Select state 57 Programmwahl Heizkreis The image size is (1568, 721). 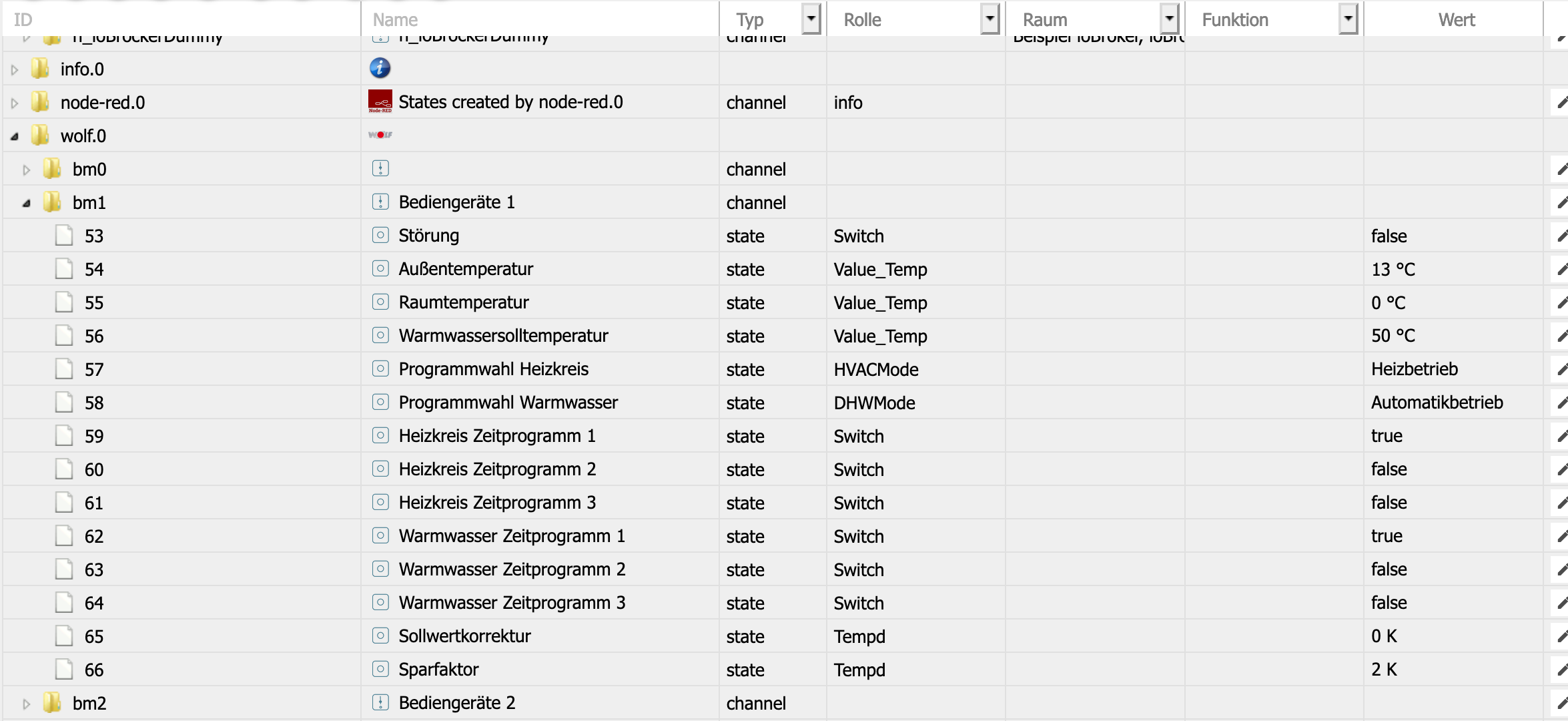[94, 369]
